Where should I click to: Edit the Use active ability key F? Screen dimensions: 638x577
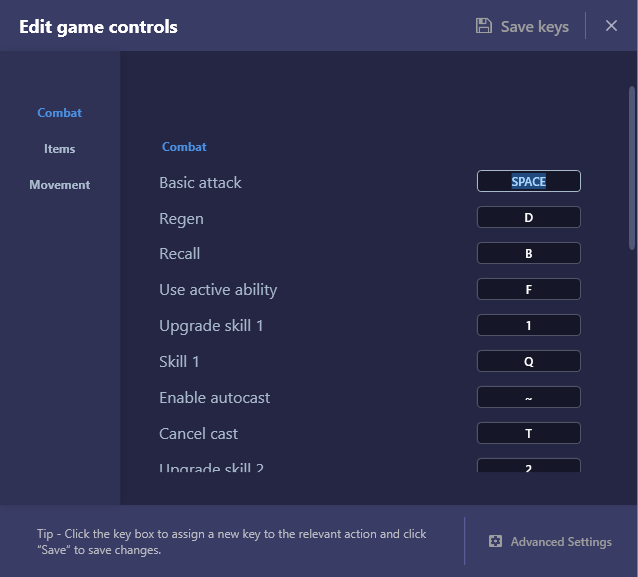pos(529,290)
